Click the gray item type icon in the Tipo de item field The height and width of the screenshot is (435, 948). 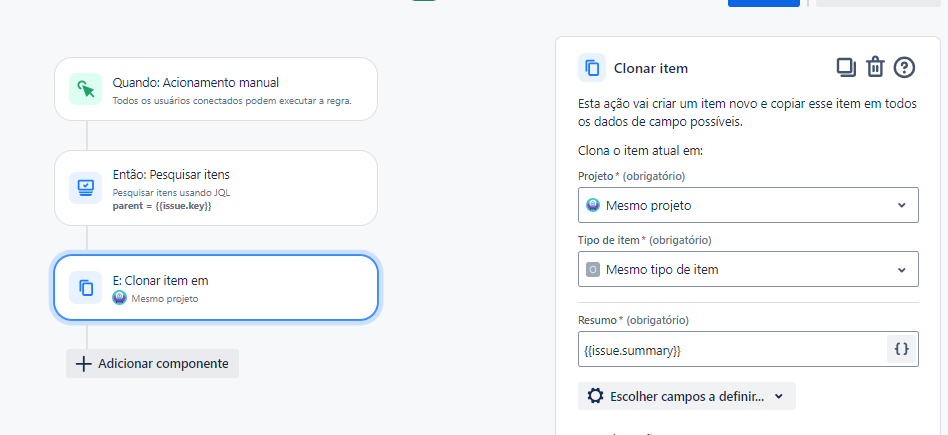(x=593, y=269)
